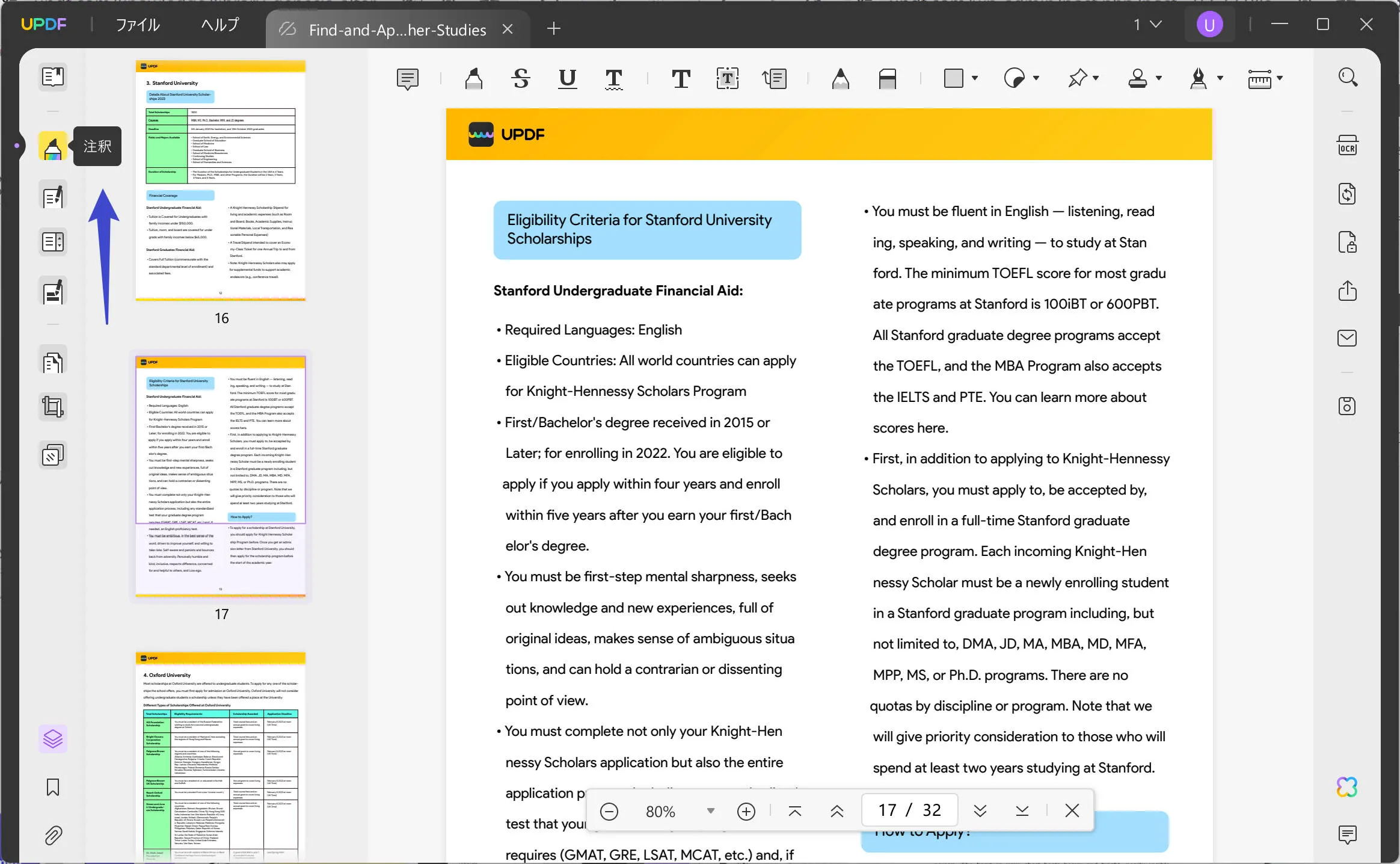This screenshot has height=864, width=1400.
Task: Open the page 16 thumbnail
Action: [x=221, y=181]
